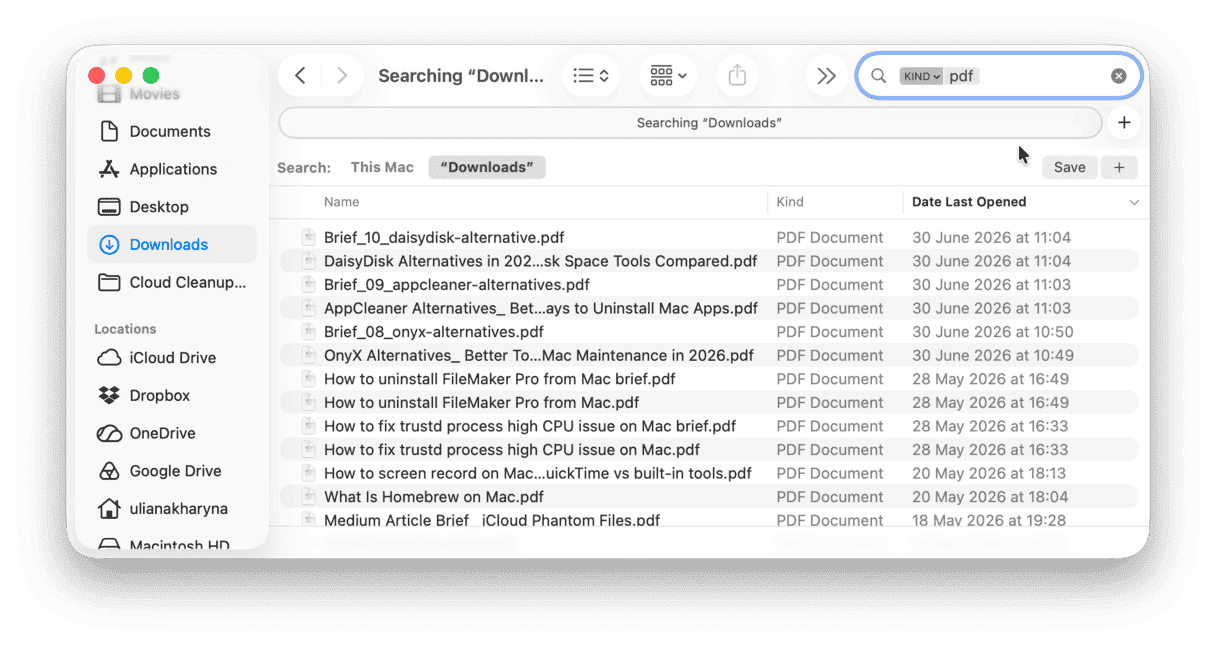The width and height of the screenshot is (1216, 646).
Task: Open Applications in the sidebar
Action: (173, 169)
